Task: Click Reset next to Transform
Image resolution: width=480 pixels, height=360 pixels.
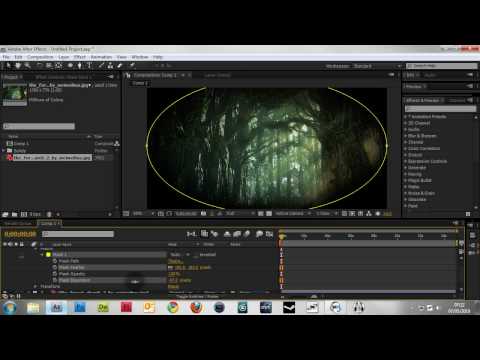Action: [173, 287]
